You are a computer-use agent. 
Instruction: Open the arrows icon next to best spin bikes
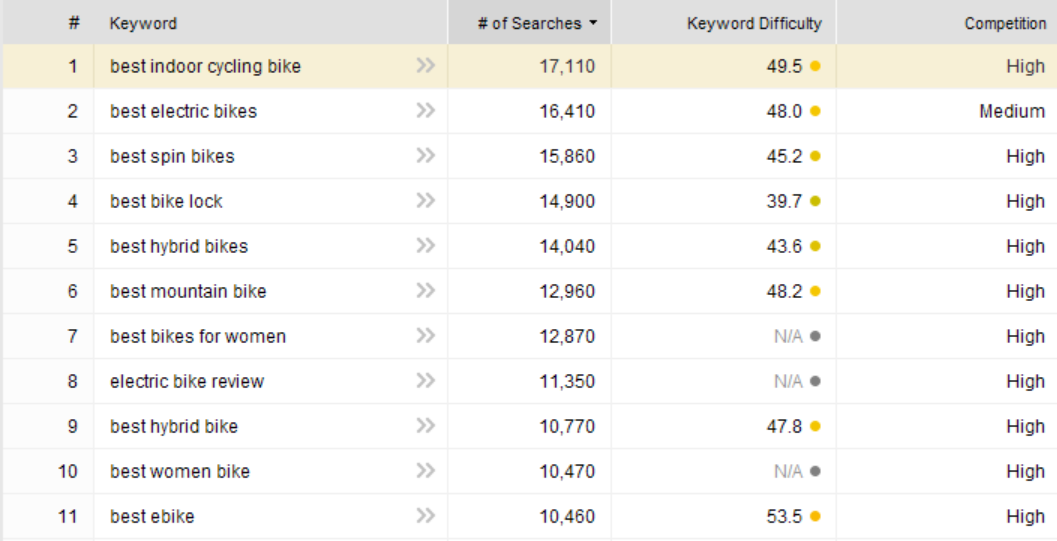[425, 156]
